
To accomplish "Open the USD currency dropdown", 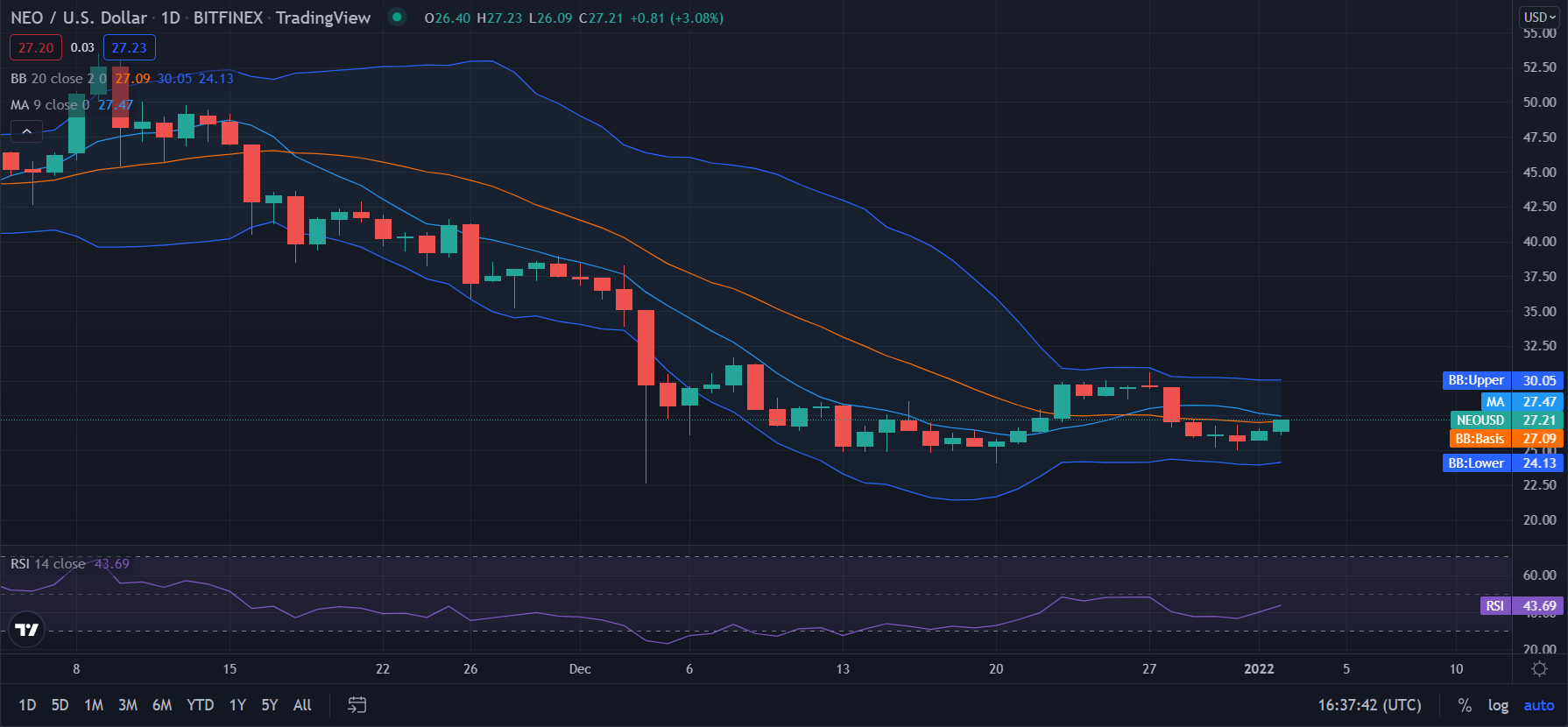I will (1539, 17).
